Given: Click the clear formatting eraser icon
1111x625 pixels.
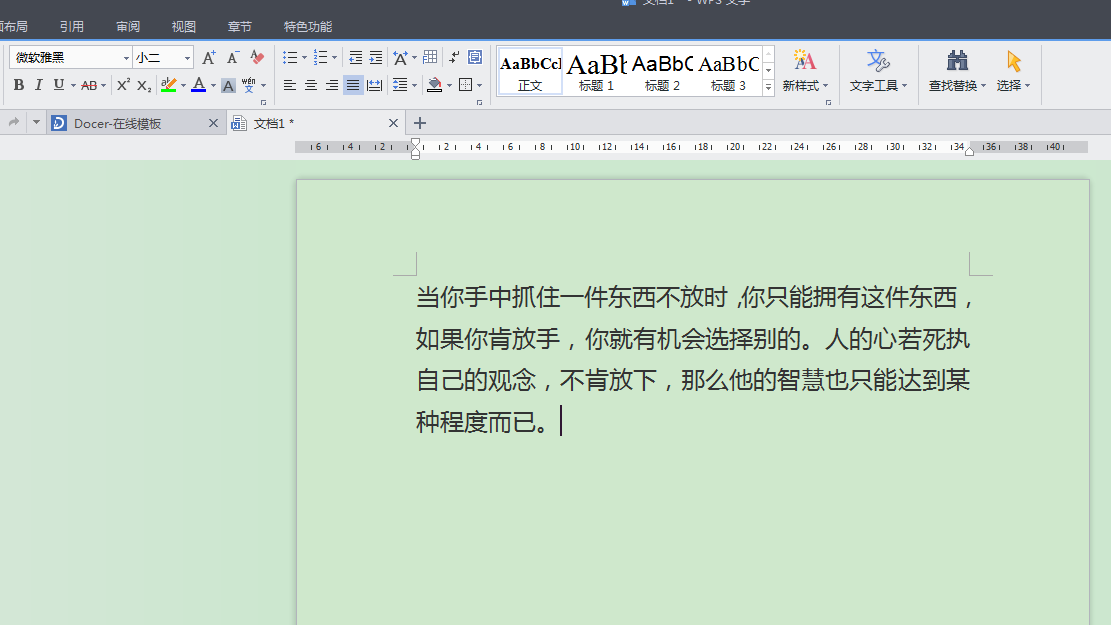Looking at the screenshot, I should point(257,58).
